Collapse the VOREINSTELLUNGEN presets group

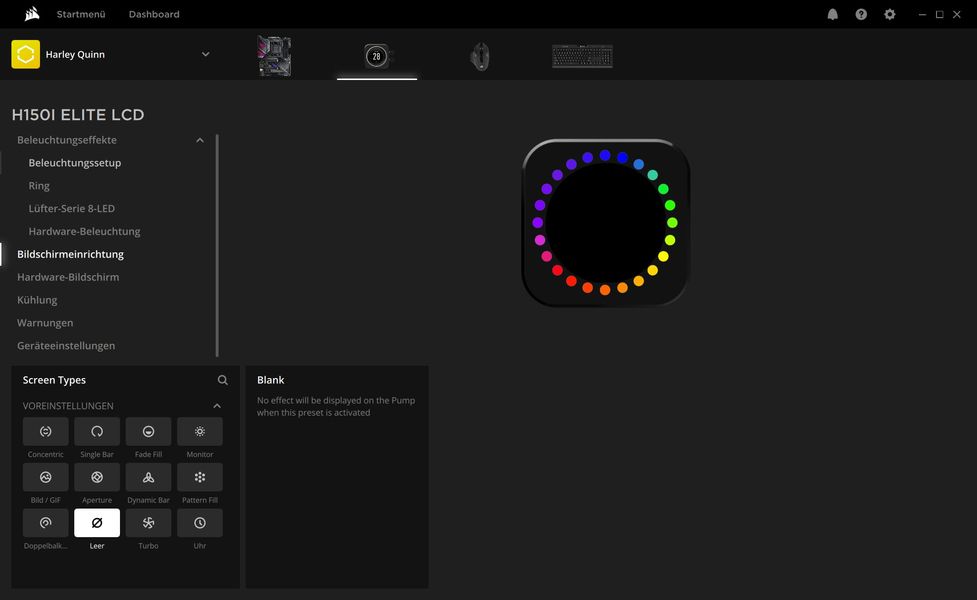coord(217,406)
